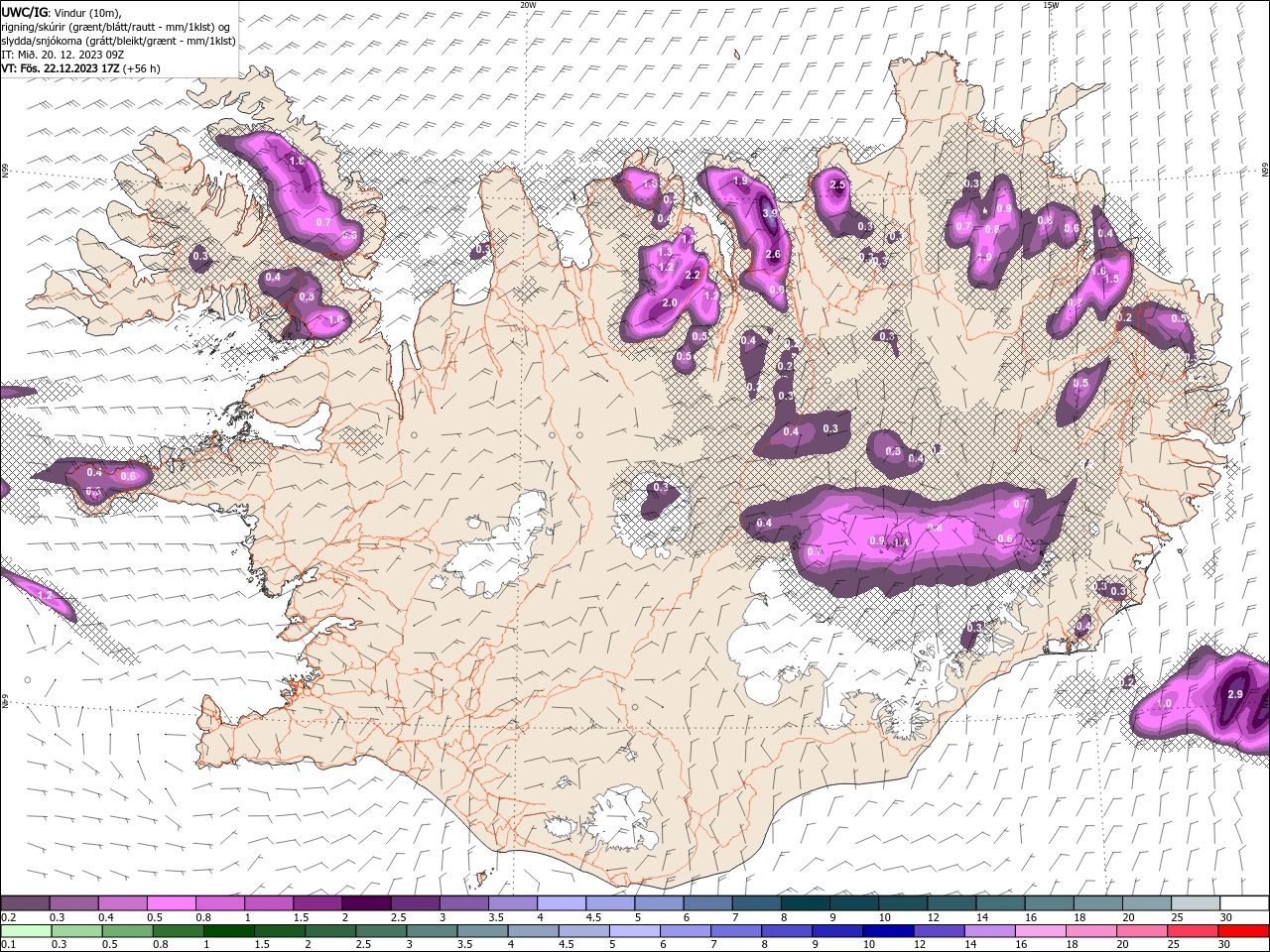Click the '2.2' snowfall value label
Image resolution: width=1270 pixels, height=952 pixels.
[x=693, y=276]
